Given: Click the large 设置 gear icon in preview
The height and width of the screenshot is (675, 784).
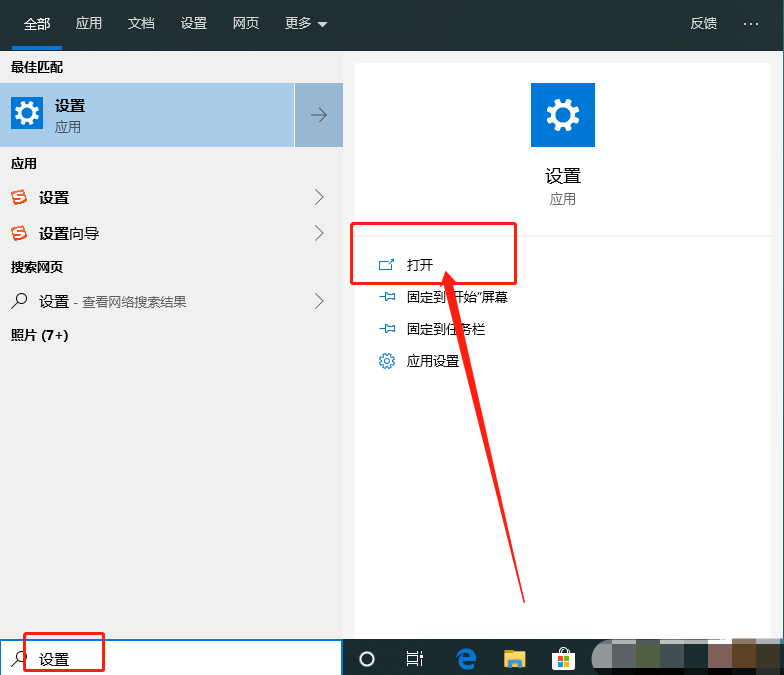Looking at the screenshot, I should (x=562, y=115).
